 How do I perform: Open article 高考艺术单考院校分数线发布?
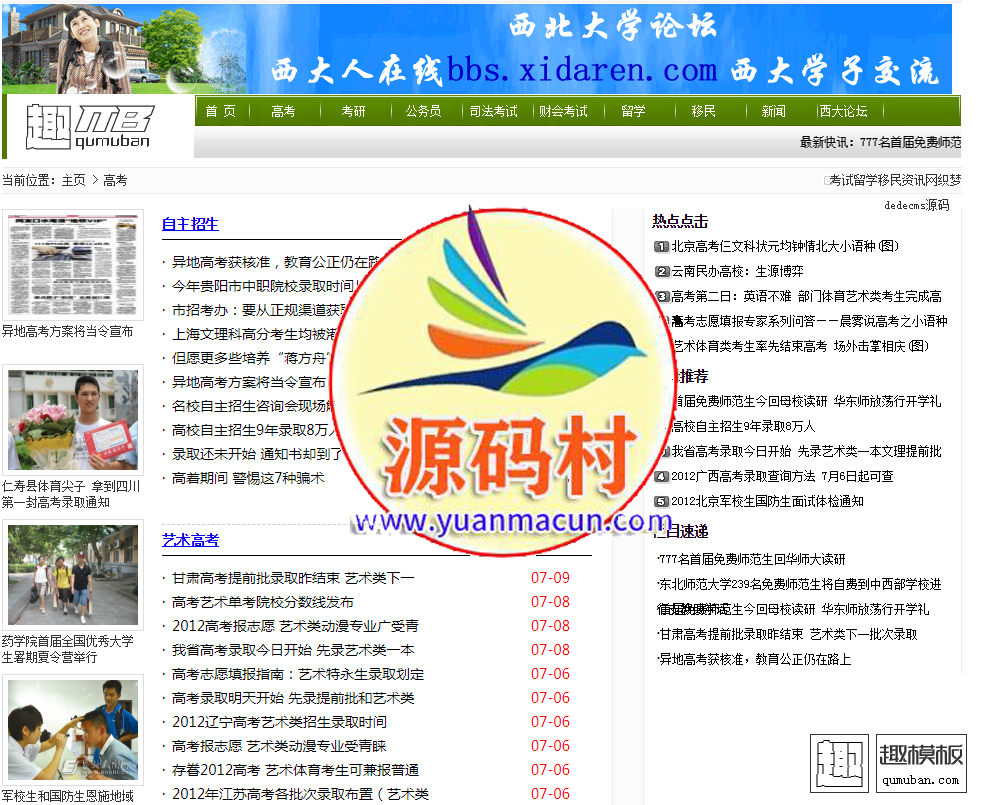click(x=262, y=602)
